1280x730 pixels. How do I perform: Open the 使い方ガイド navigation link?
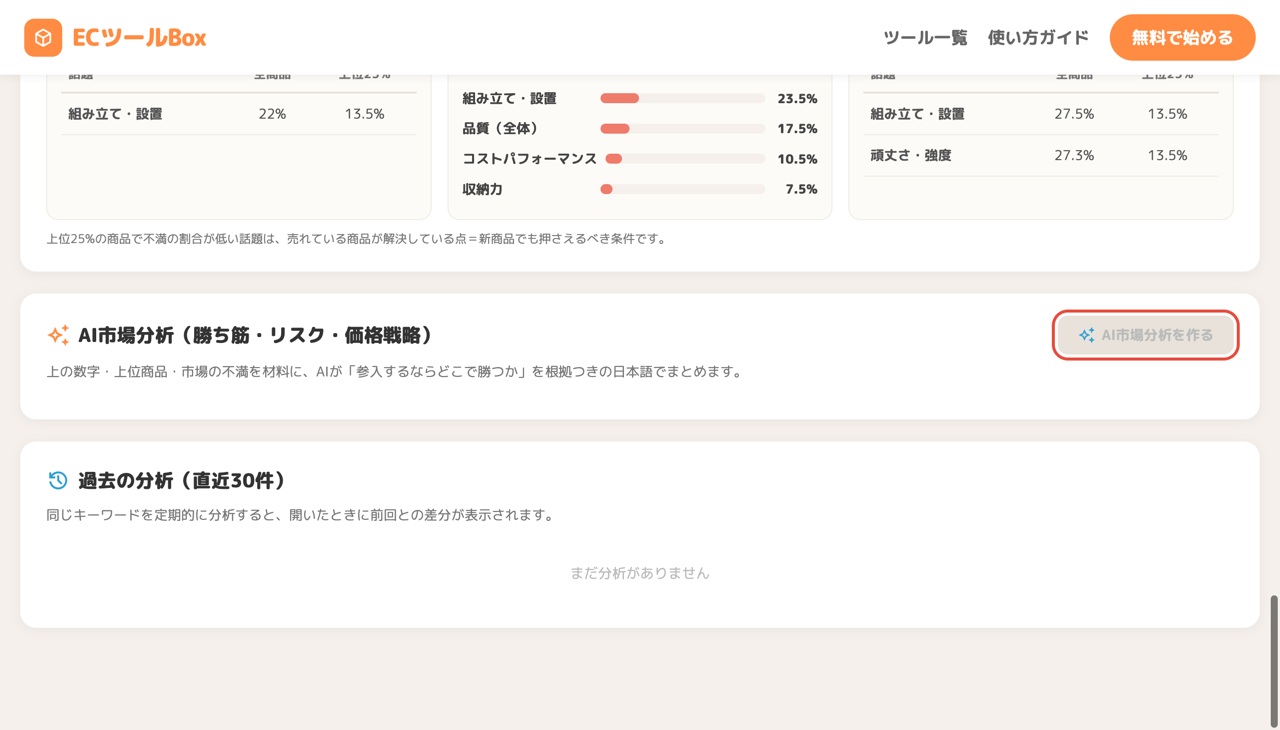coord(1038,38)
